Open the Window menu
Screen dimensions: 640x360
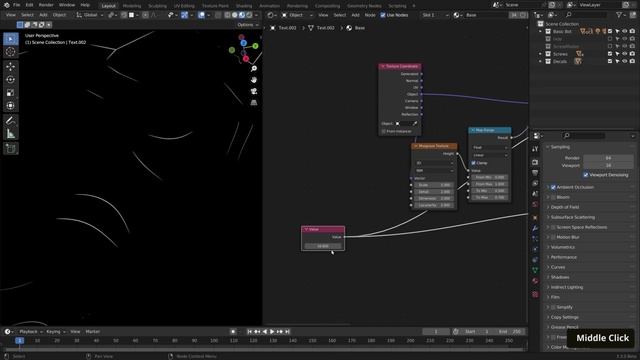tap(67, 5)
